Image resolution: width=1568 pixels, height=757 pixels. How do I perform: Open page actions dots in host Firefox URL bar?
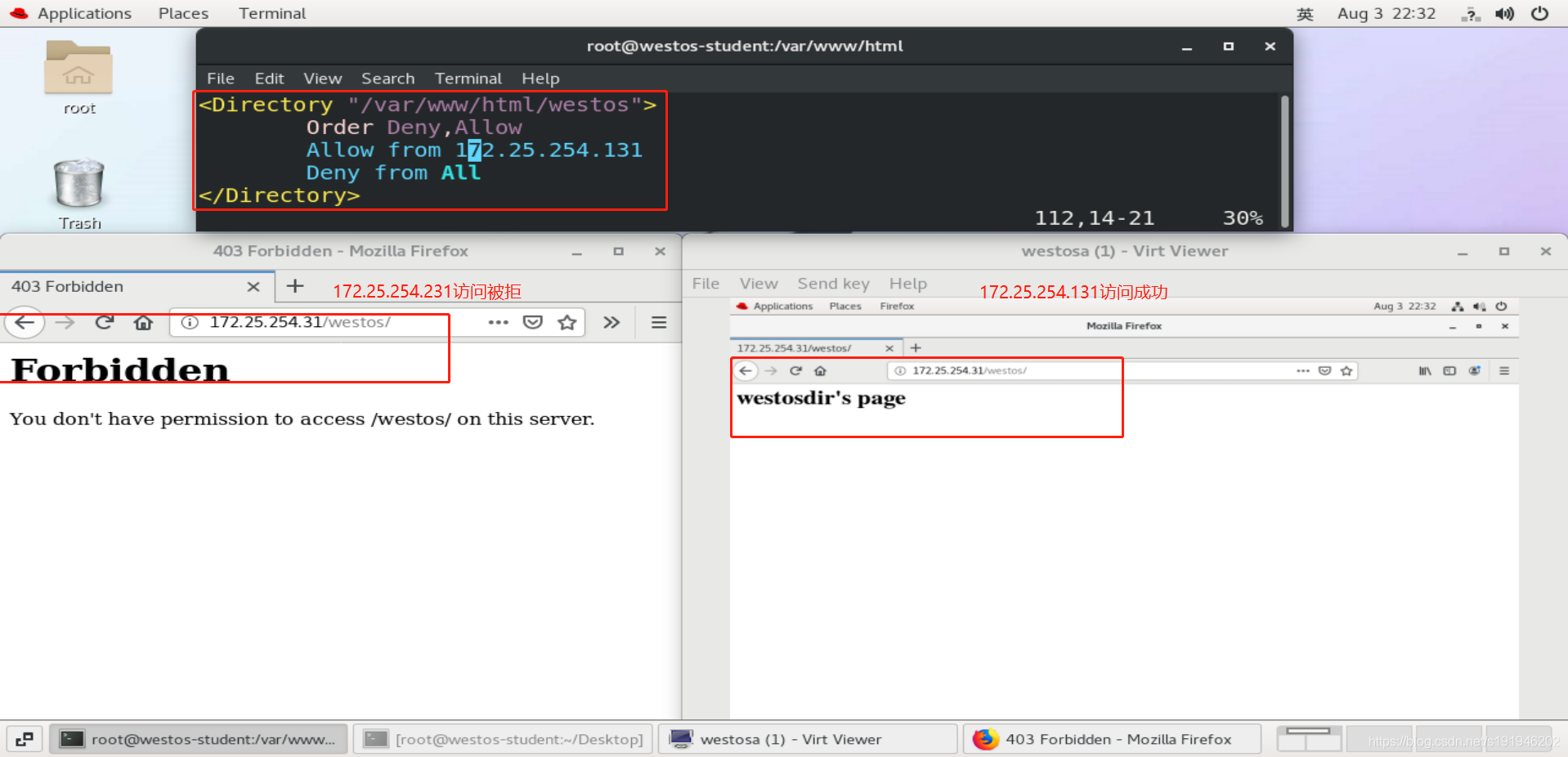click(498, 322)
